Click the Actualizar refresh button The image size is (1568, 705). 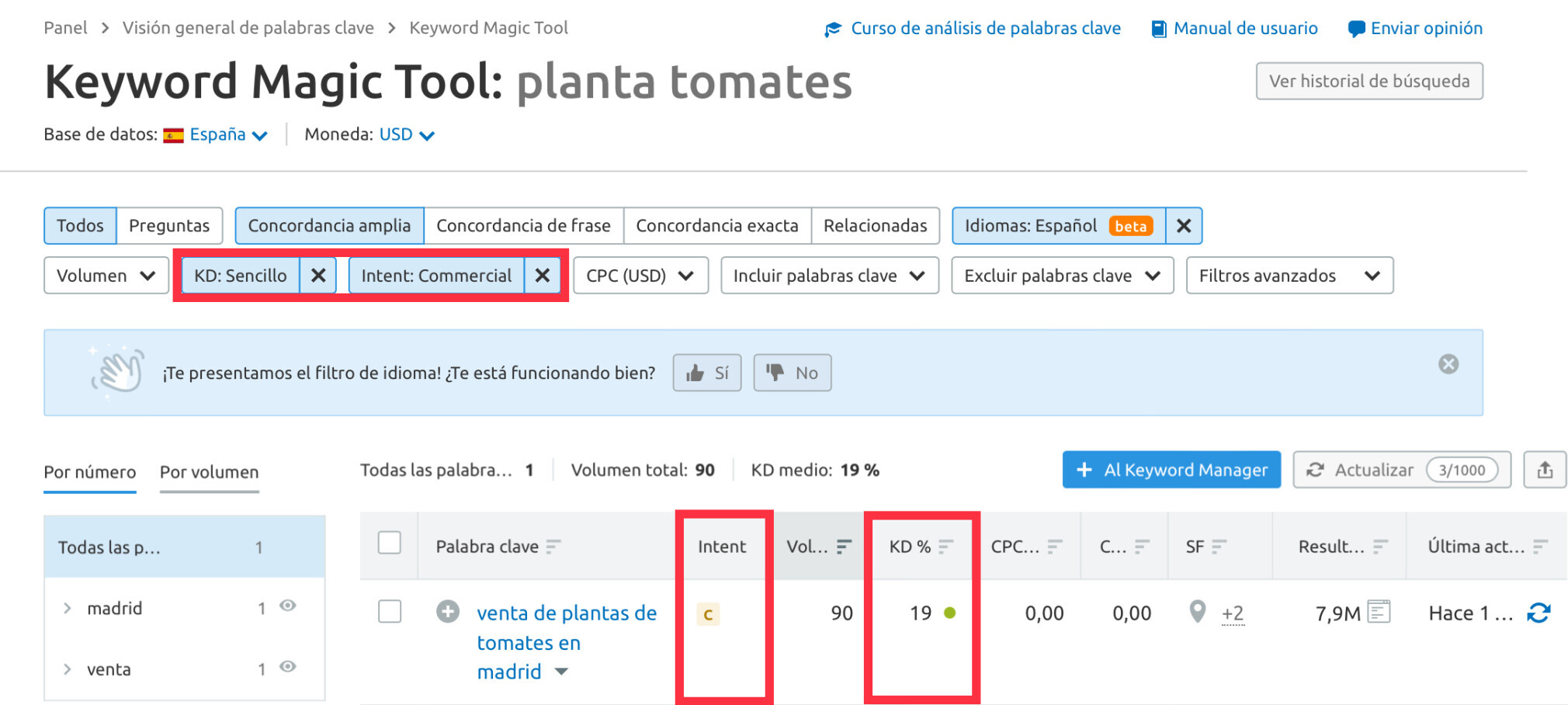point(1402,470)
